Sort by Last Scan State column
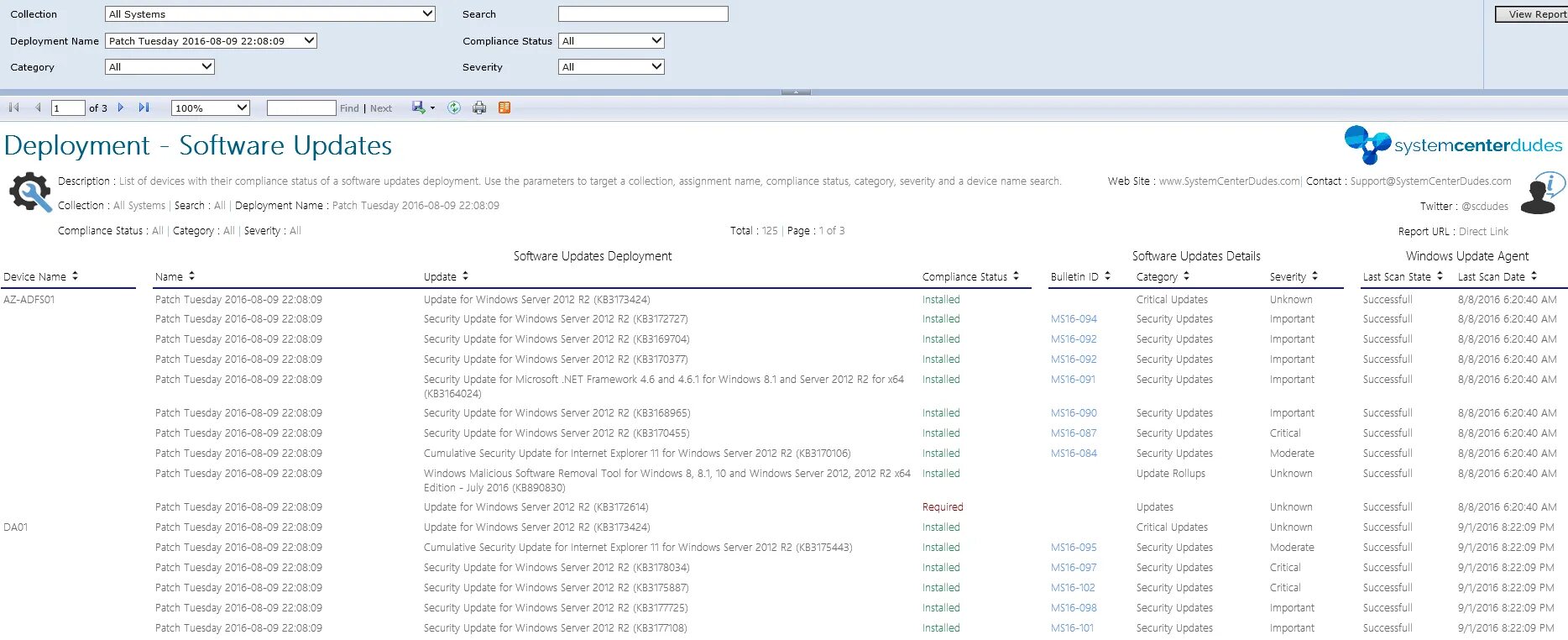1568x640 pixels. [x=1440, y=275]
